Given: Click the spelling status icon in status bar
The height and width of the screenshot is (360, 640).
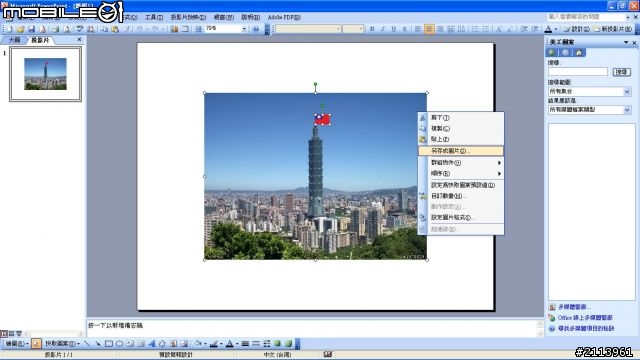Looking at the screenshot, I should tap(328, 354).
